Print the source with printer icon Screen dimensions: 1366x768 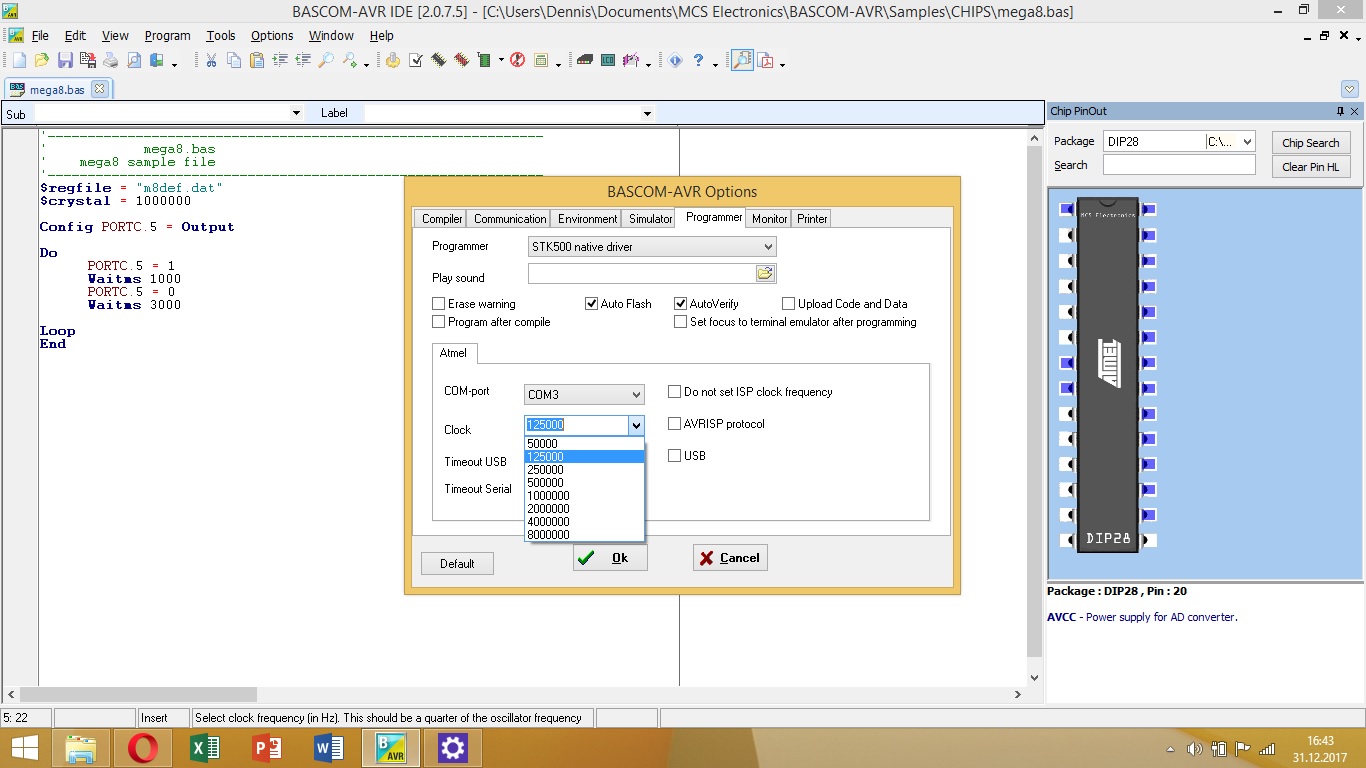tap(110, 61)
